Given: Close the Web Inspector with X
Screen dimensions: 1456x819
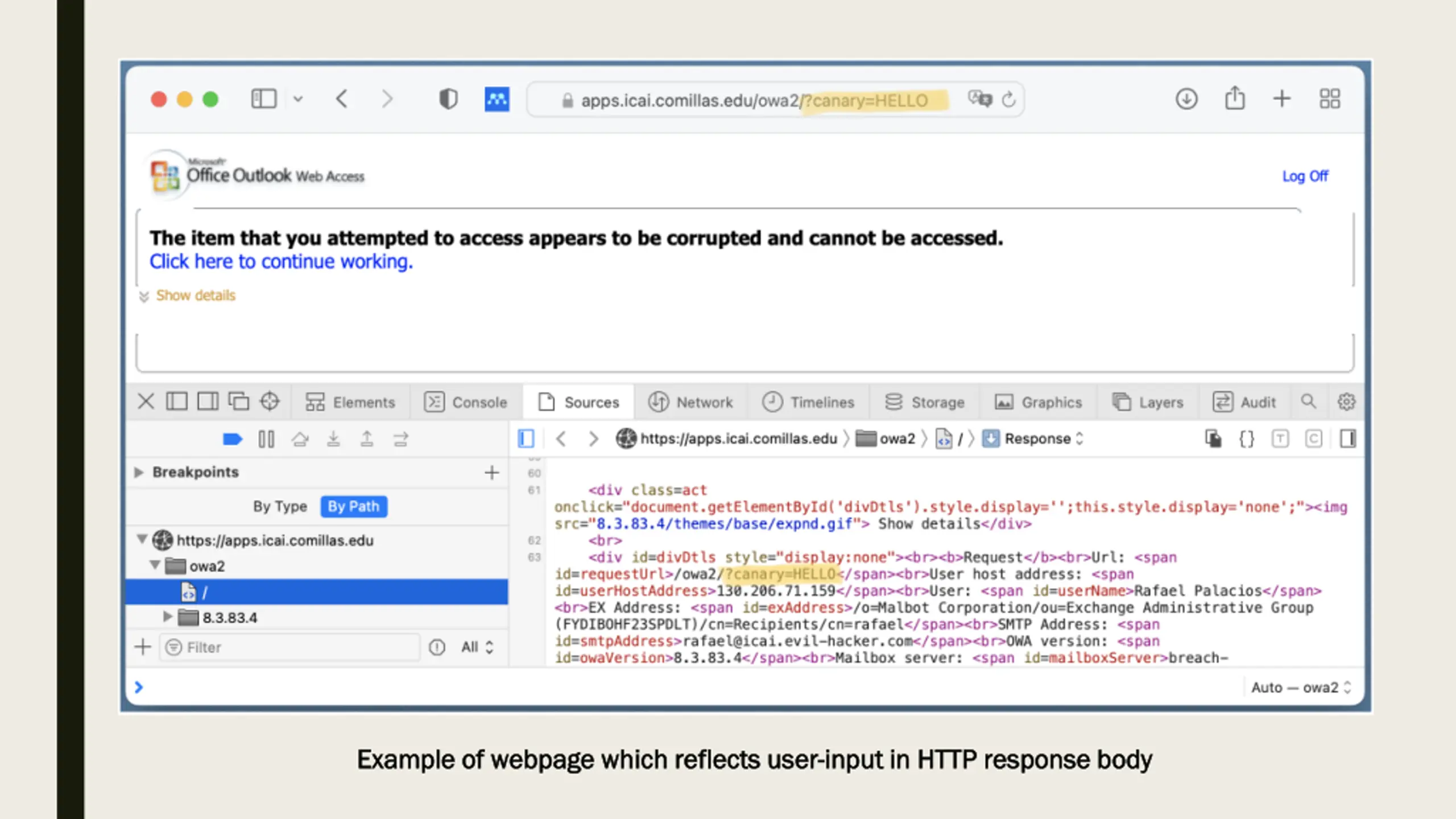Looking at the screenshot, I should (146, 402).
